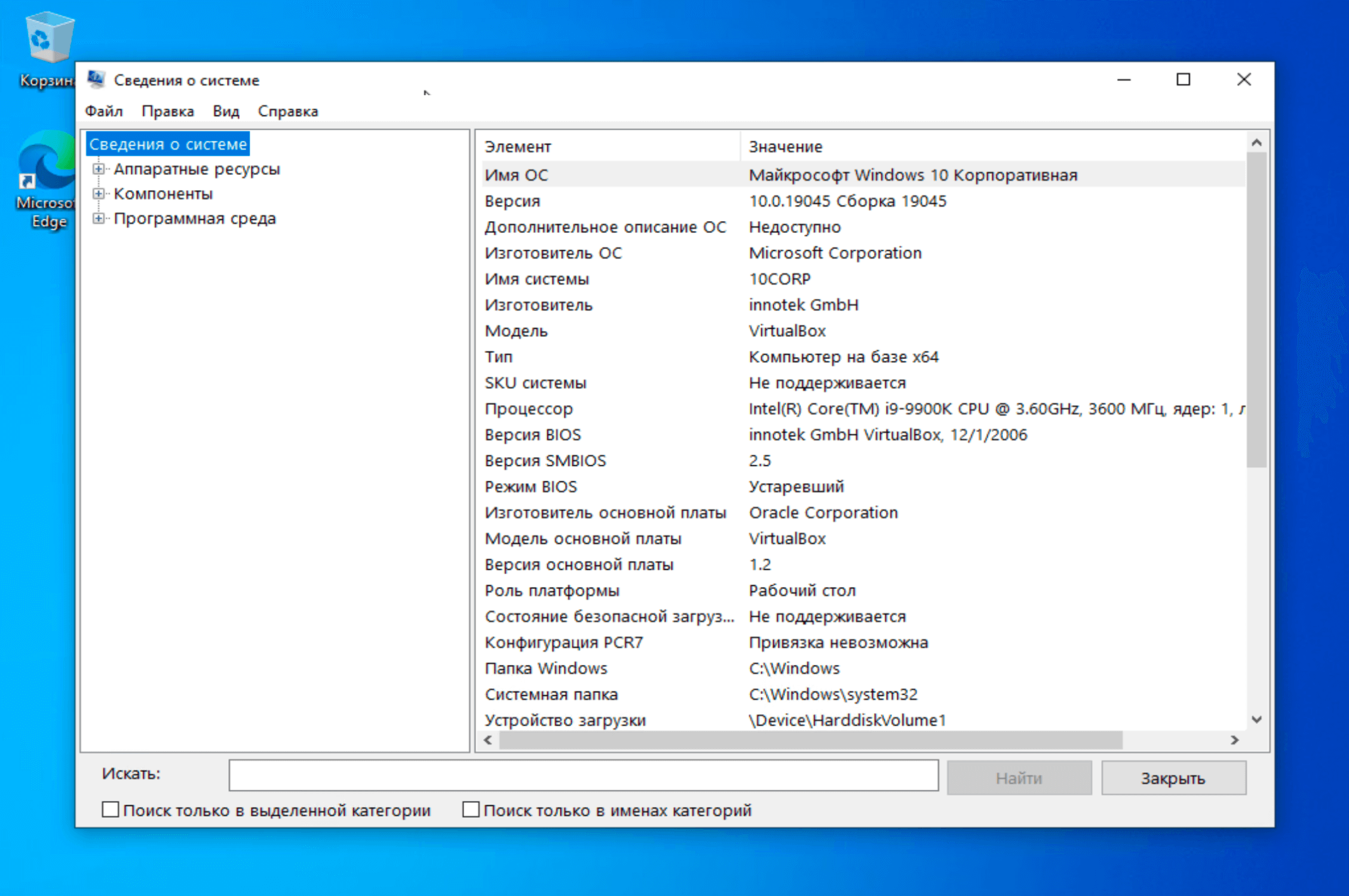Enable search only in category names
Image resolution: width=1349 pixels, height=896 pixels.
471,810
